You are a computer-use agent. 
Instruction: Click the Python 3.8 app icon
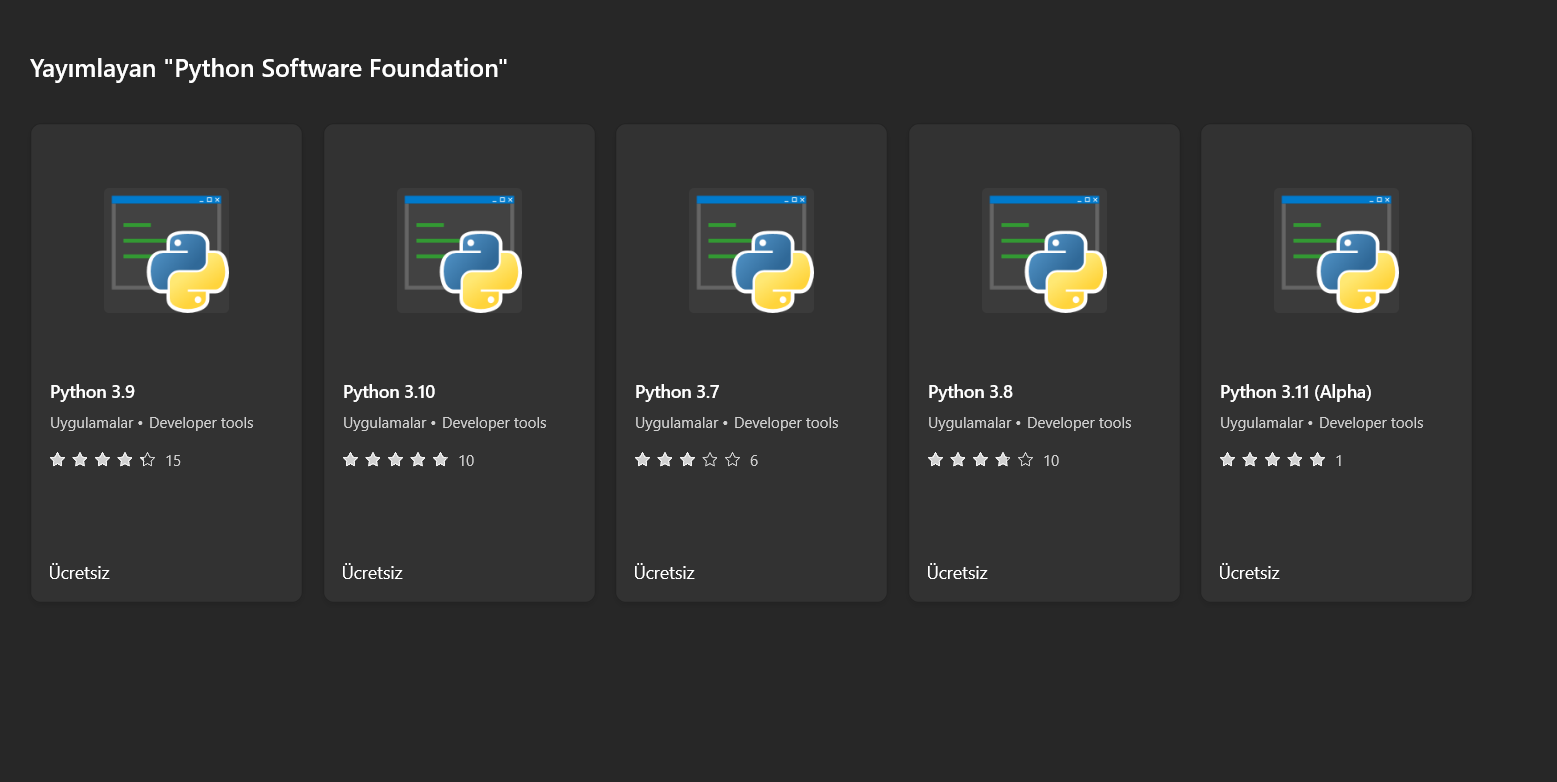pyautogui.click(x=1044, y=251)
